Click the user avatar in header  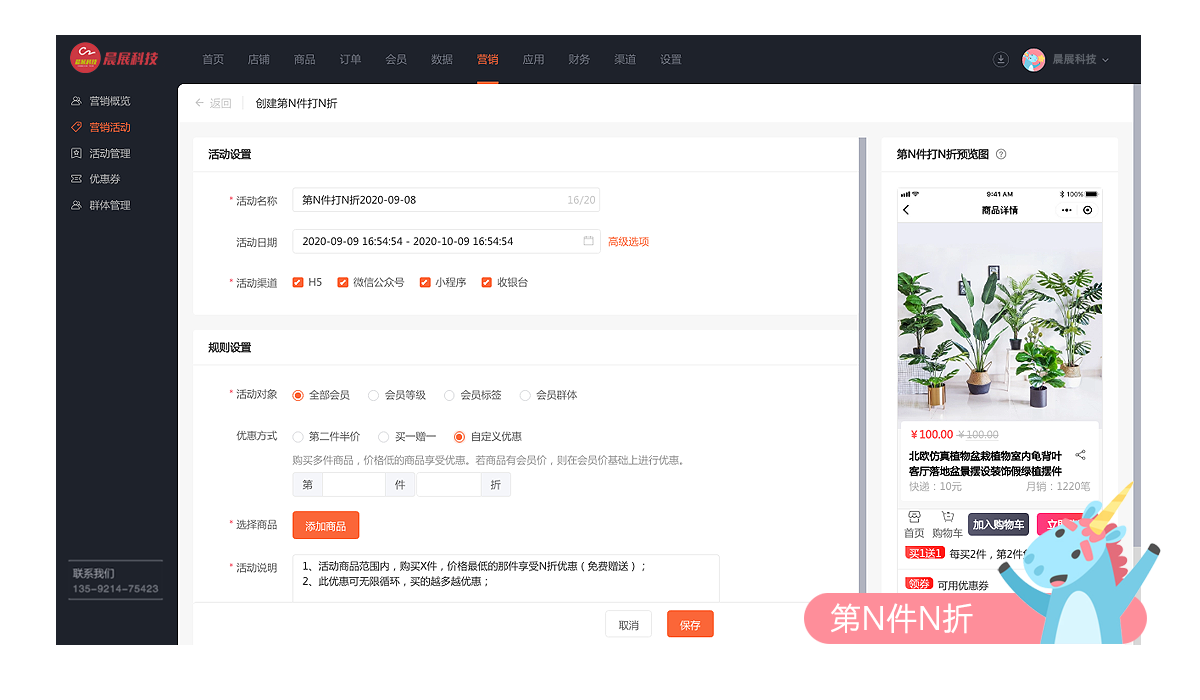1033,59
